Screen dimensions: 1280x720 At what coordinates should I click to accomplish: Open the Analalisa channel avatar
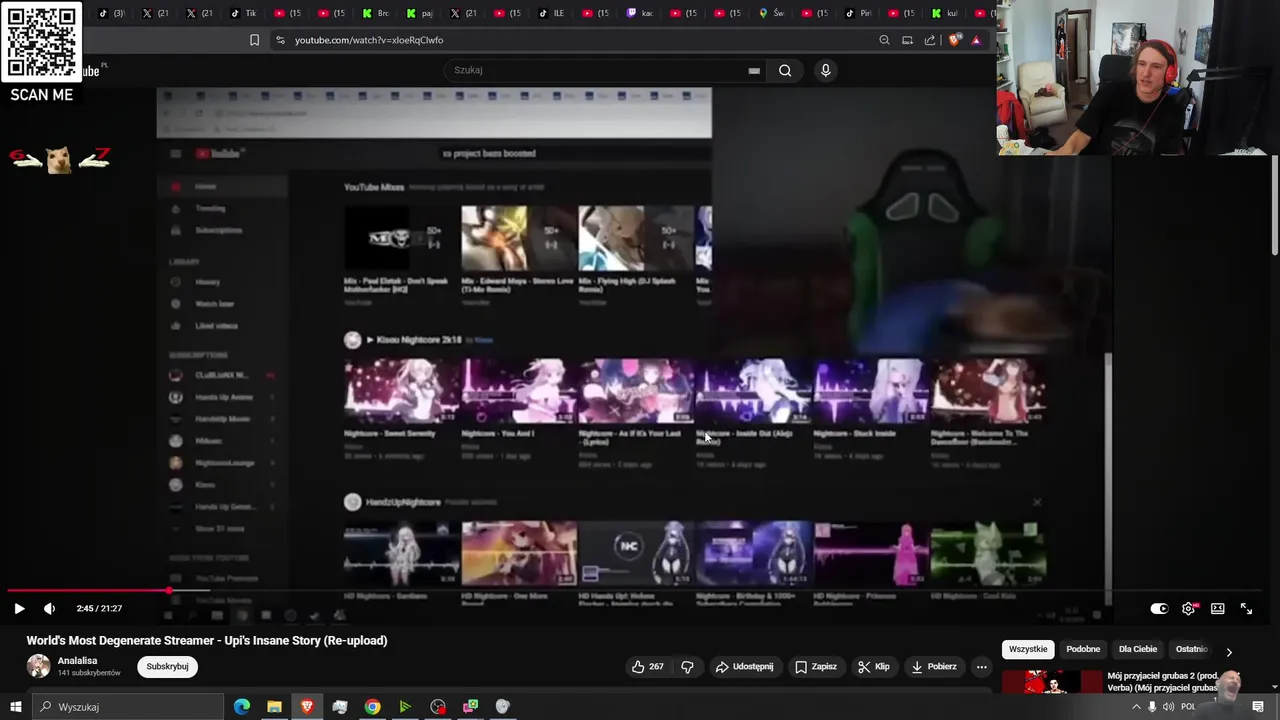[38, 666]
